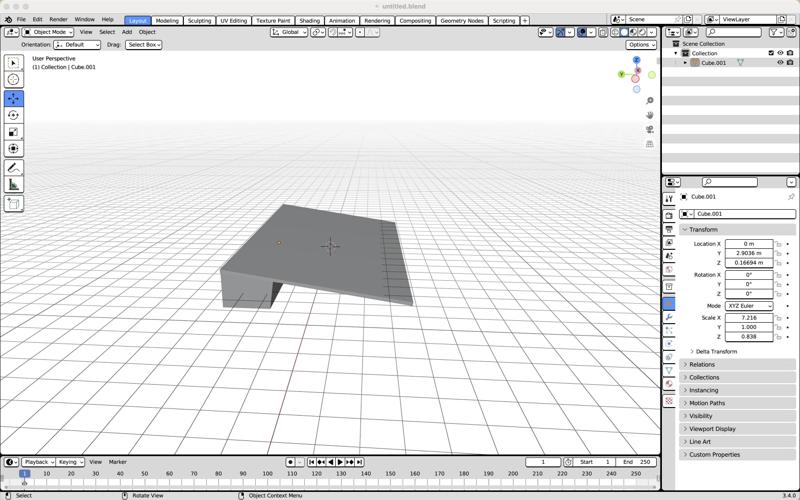Select the Add Cube tool

tap(14, 204)
